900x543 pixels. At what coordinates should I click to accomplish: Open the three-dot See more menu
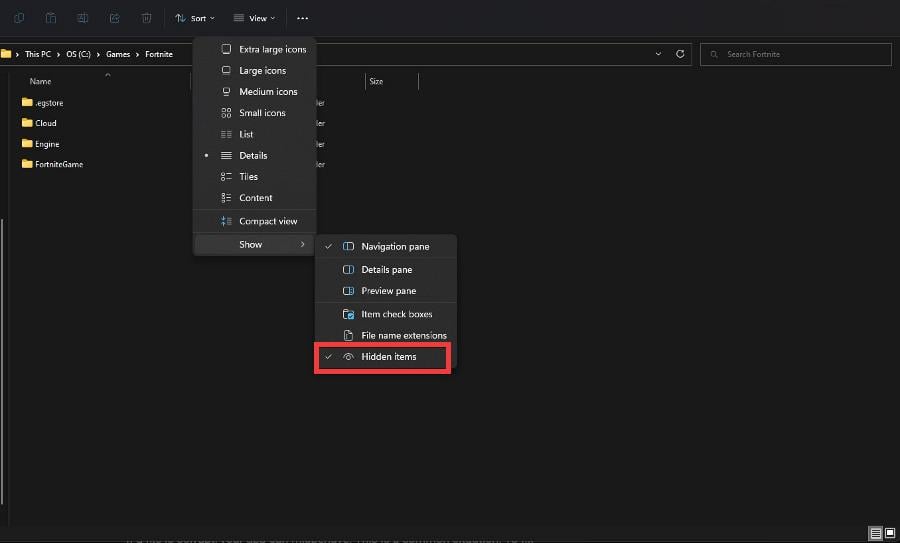click(x=303, y=18)
